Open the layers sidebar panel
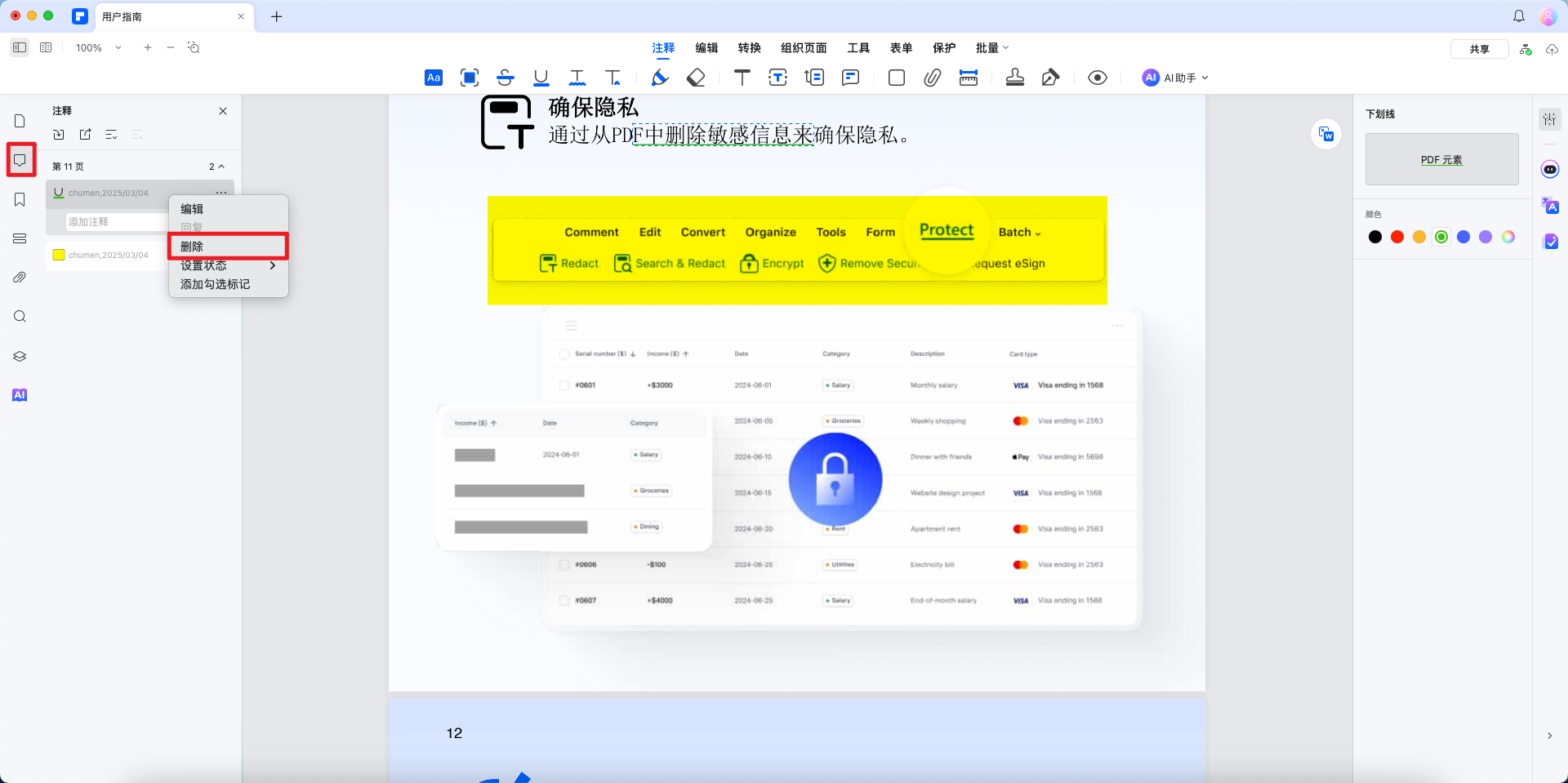Screen dimensions: 1568x783 (20, 356)
